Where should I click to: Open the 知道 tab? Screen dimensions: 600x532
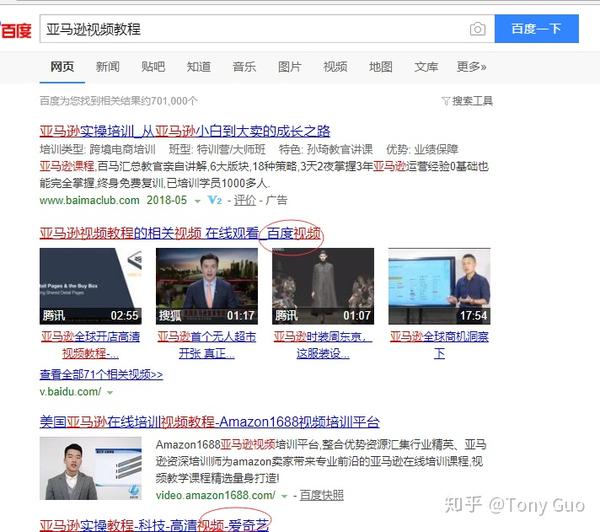tap(199, 67)
